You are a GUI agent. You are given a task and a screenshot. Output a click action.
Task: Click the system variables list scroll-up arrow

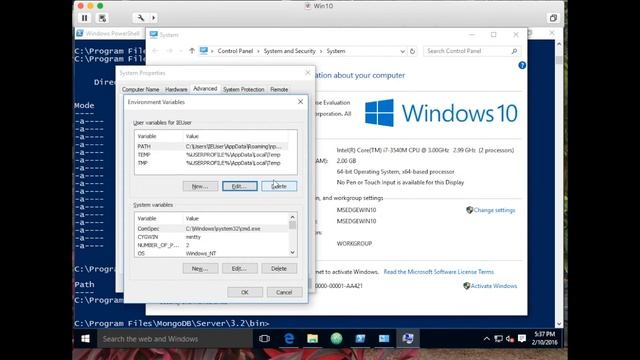[x=293, y=218]
